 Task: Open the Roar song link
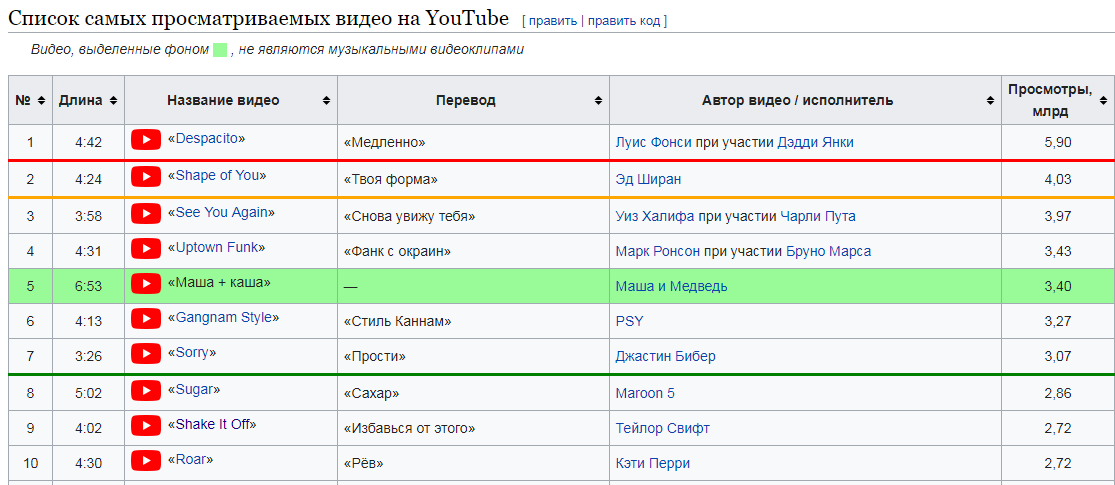(191, 459)
